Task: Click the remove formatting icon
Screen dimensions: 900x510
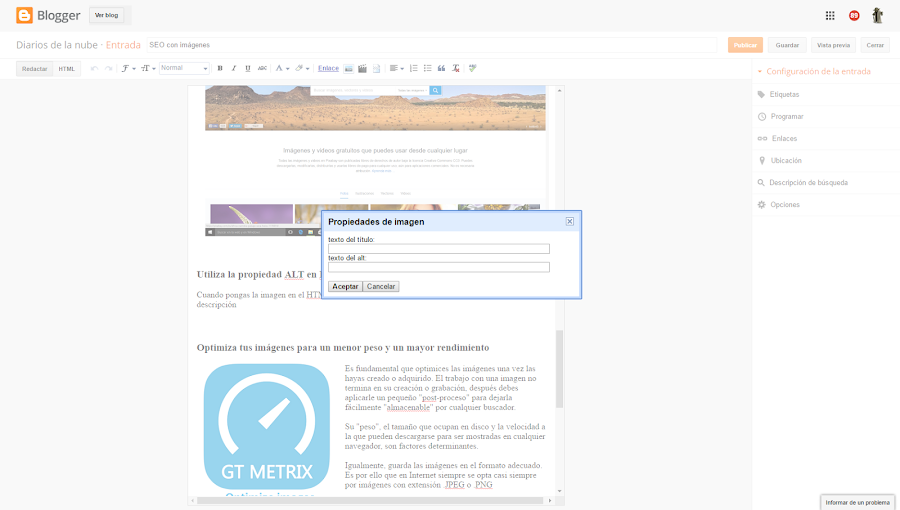Action: 456,68
